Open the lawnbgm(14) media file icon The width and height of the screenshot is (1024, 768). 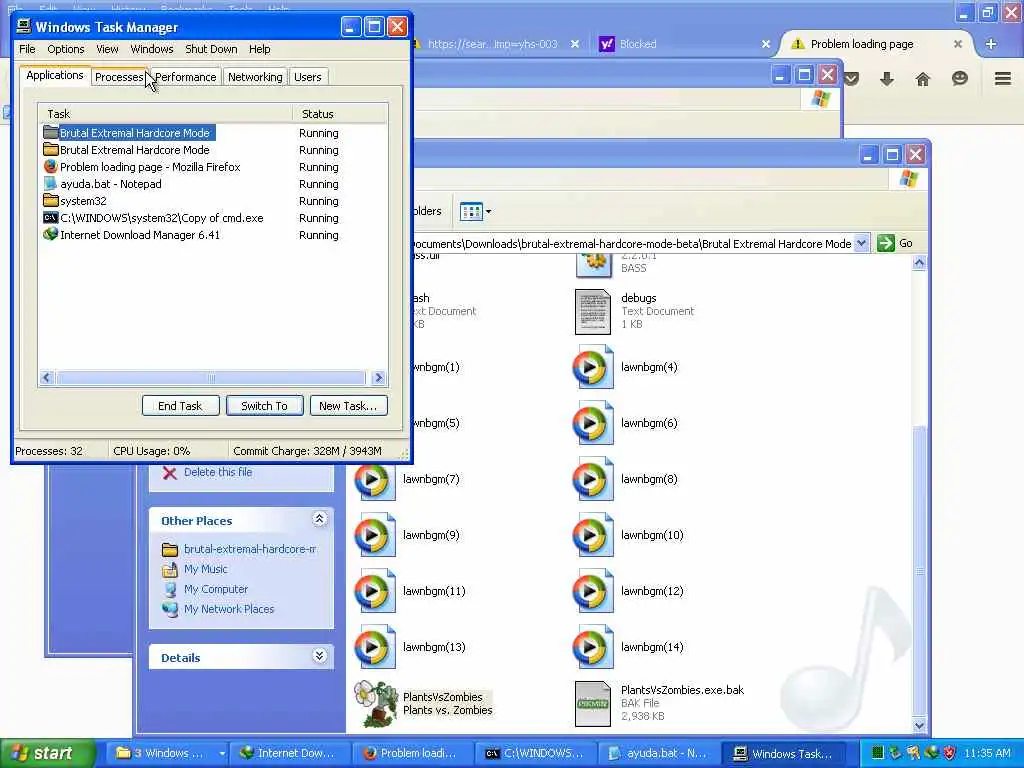(x=592, y=648)
